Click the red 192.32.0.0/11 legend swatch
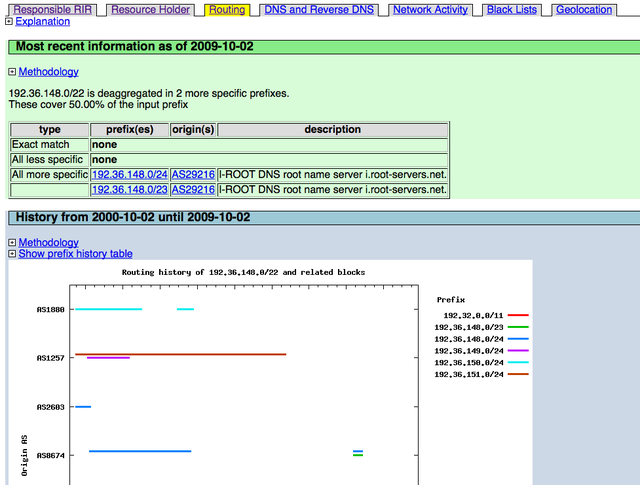640x485 pixels. [x=518, y=315]
